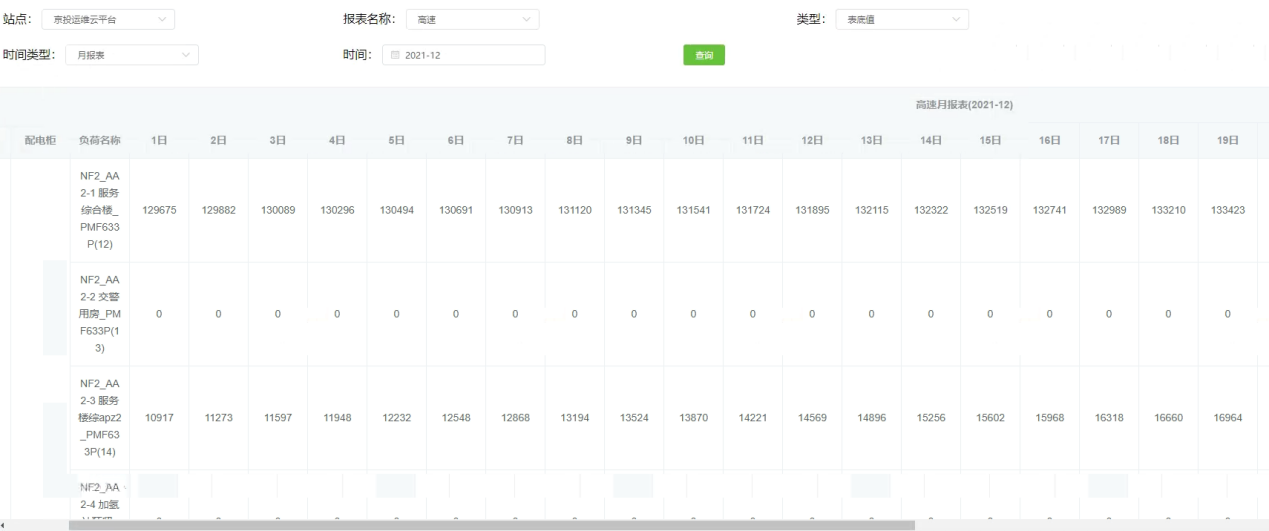Expand the 类型 dropdown showing 表底值

pos(902,19)
